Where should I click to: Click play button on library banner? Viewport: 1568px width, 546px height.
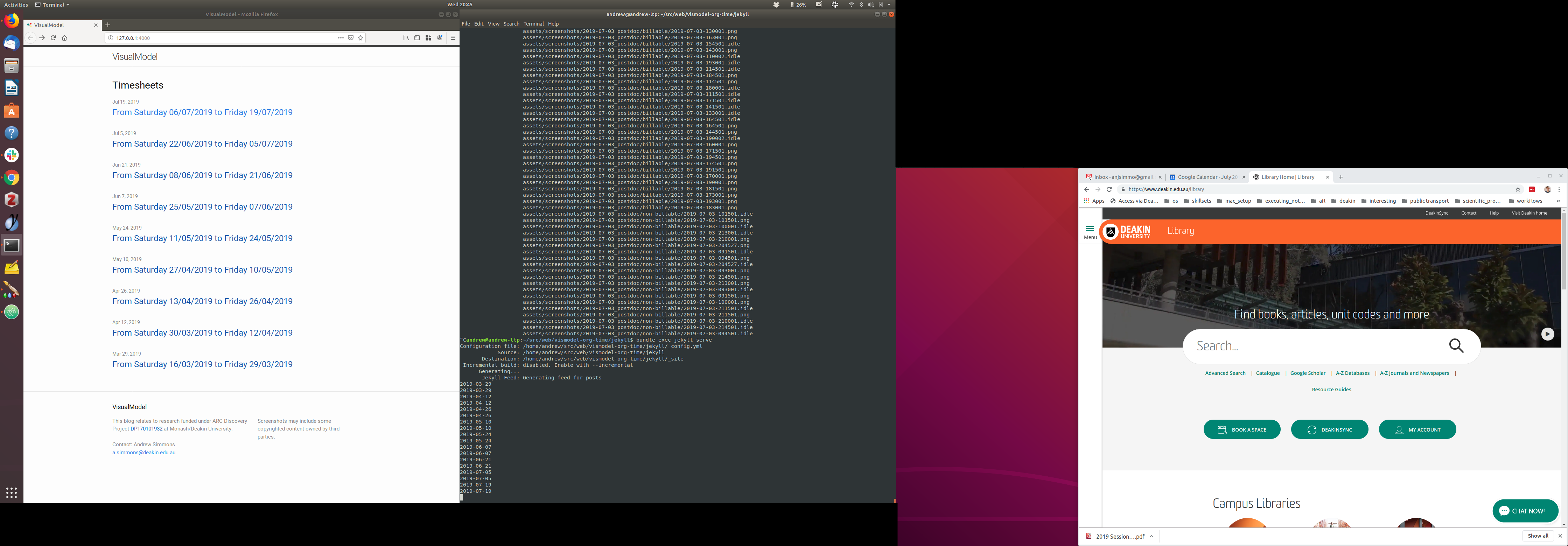[x=1547, y=334]
